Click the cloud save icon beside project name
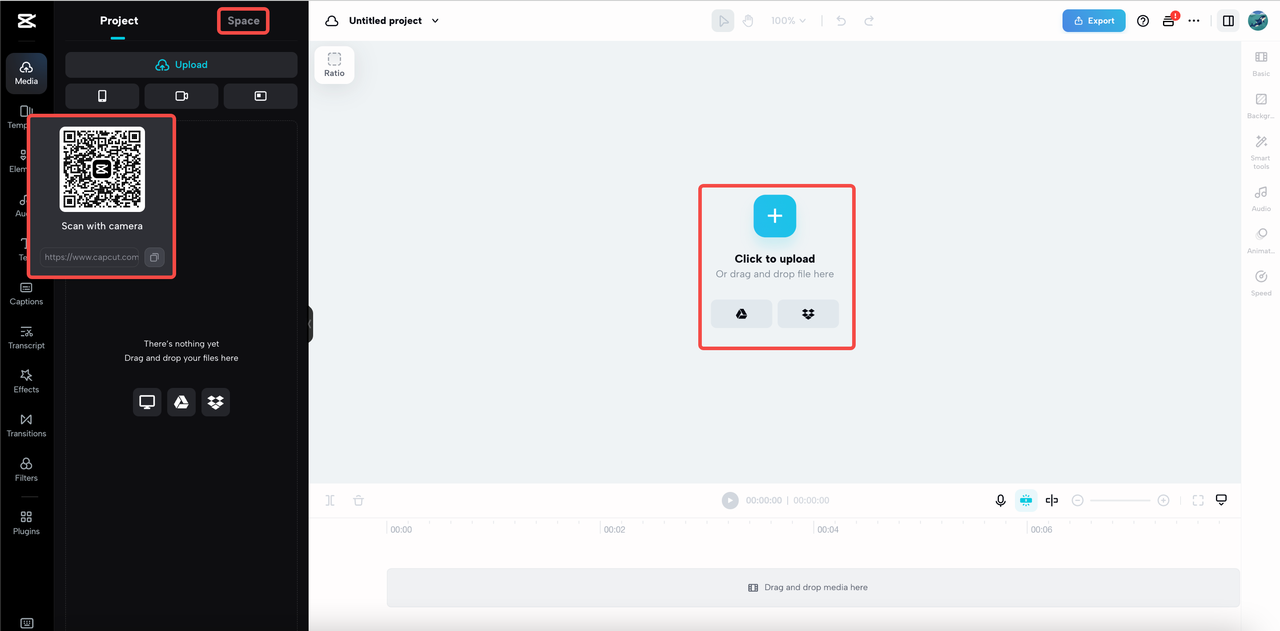This screenshot has width=1280, height=631. 332,21
